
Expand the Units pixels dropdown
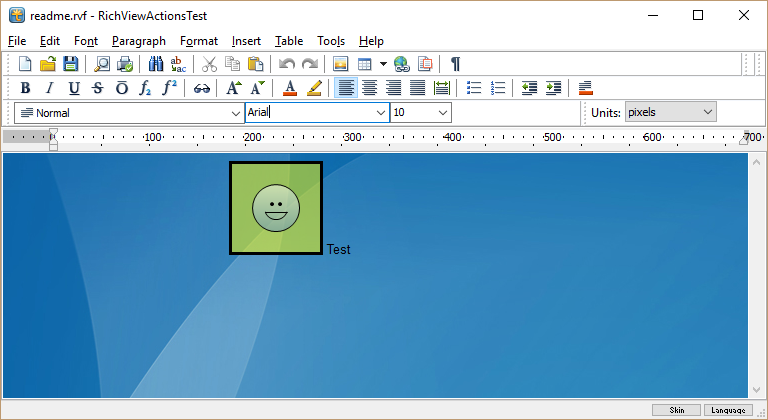(x=708, y=112)
